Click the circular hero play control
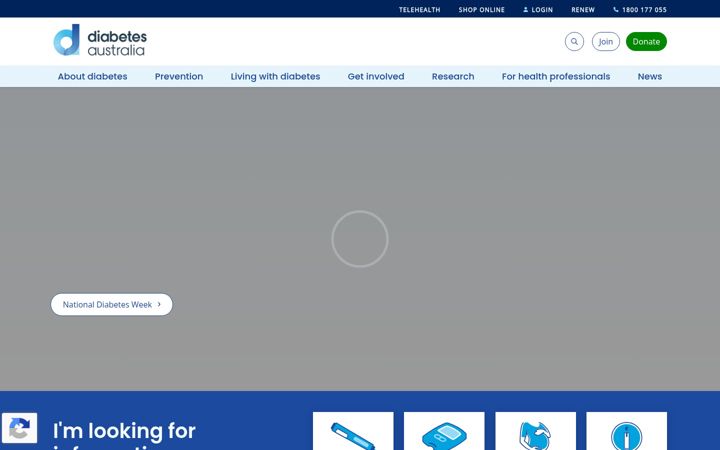This screenshot has width=720, height=450. 360,239
